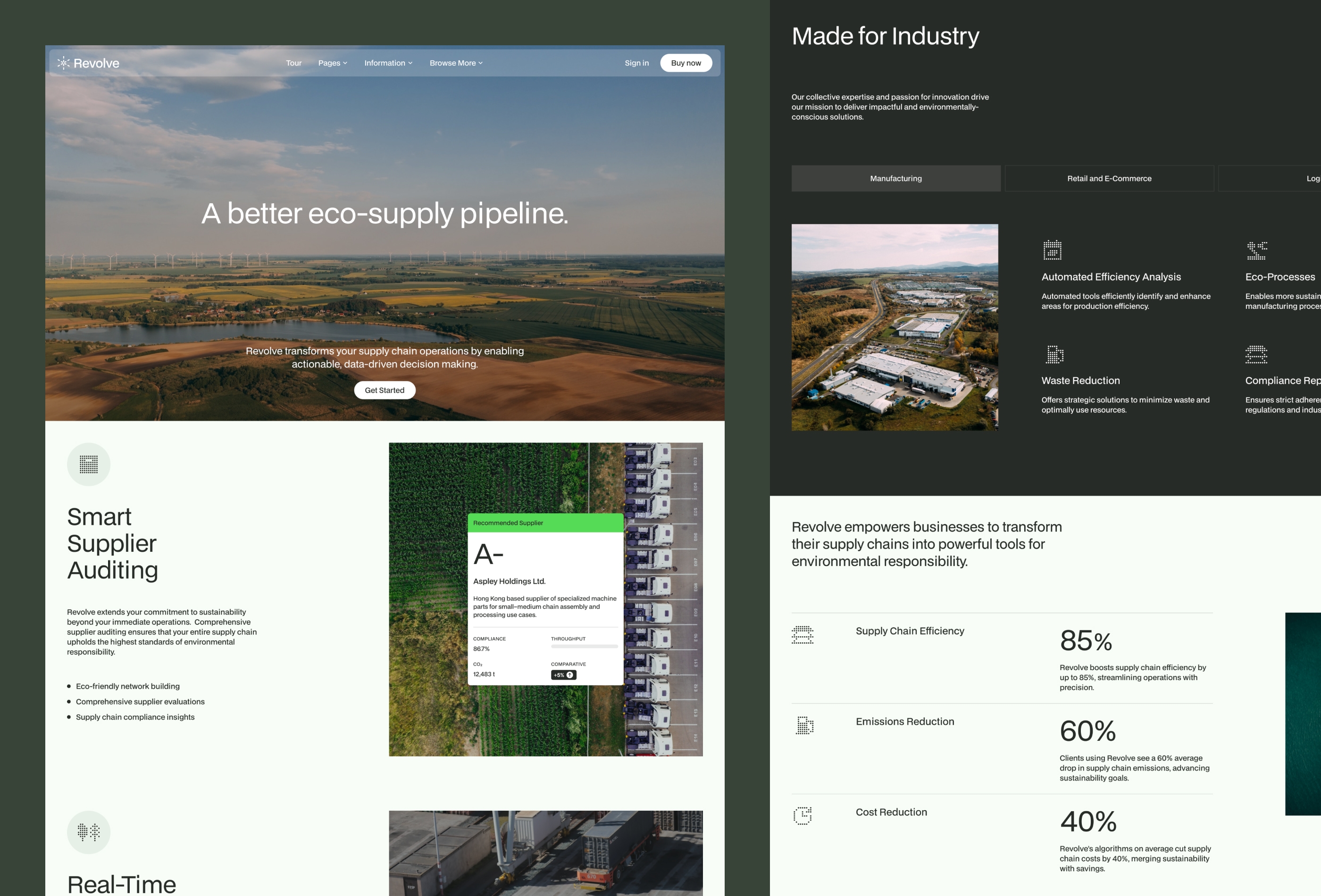Select the Compliance Reporting icon
This screenshot has height=896, width=1321.
pyautogui.click(x=1258, y=354)
